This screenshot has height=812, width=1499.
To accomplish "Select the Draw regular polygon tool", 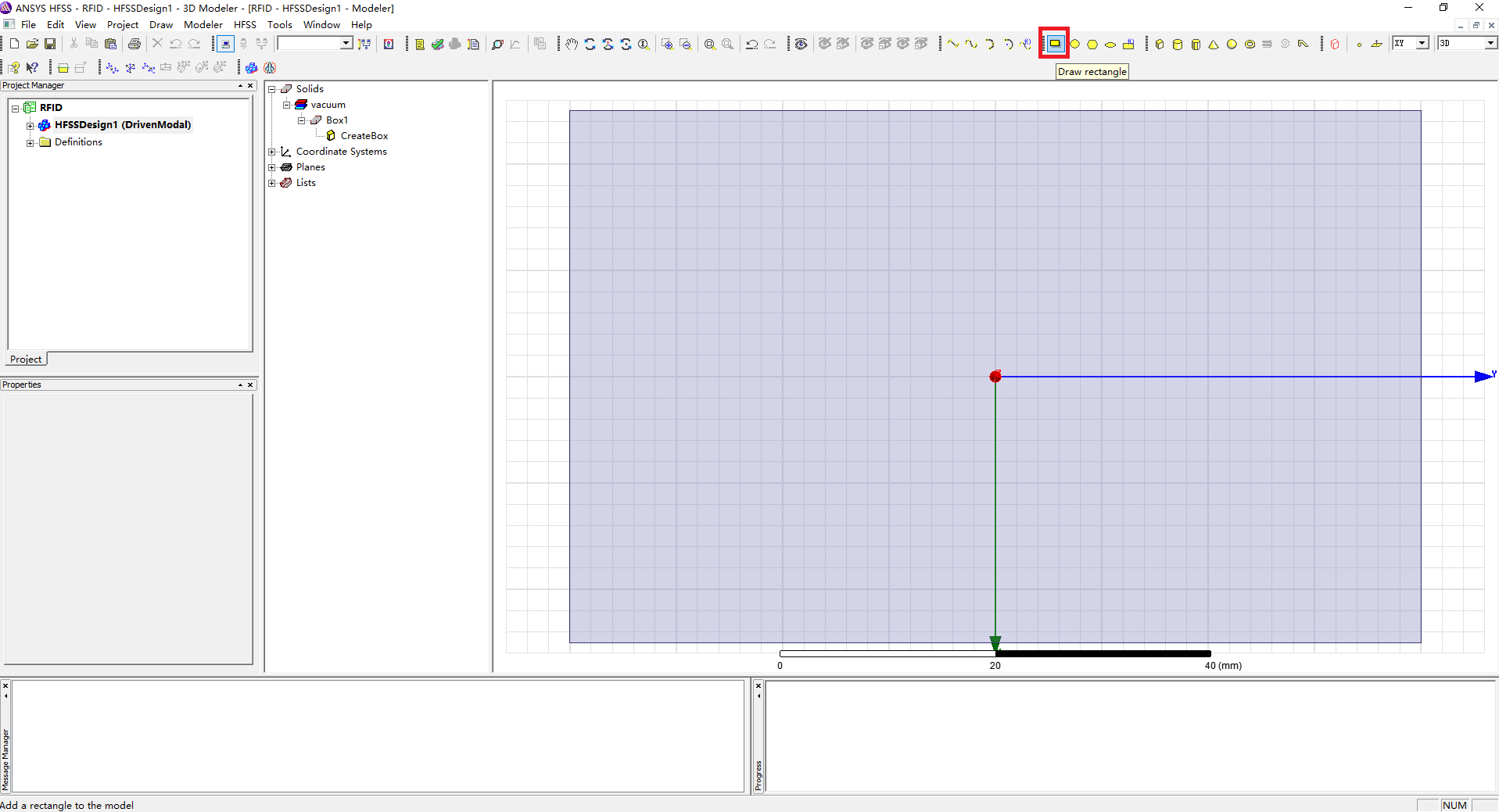I will (1092, 45).
